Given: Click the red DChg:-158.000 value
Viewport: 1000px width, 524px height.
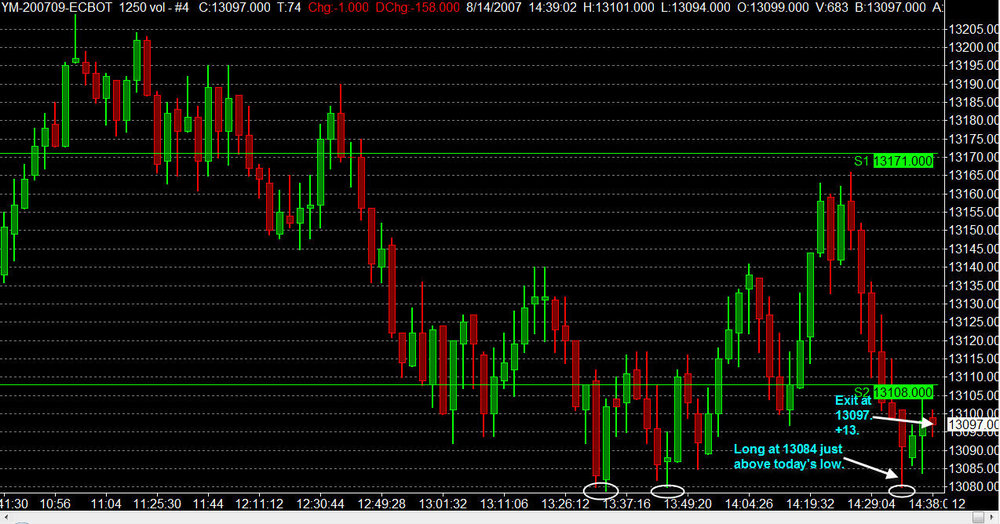Looking at the screenshot, I should 418,8.
